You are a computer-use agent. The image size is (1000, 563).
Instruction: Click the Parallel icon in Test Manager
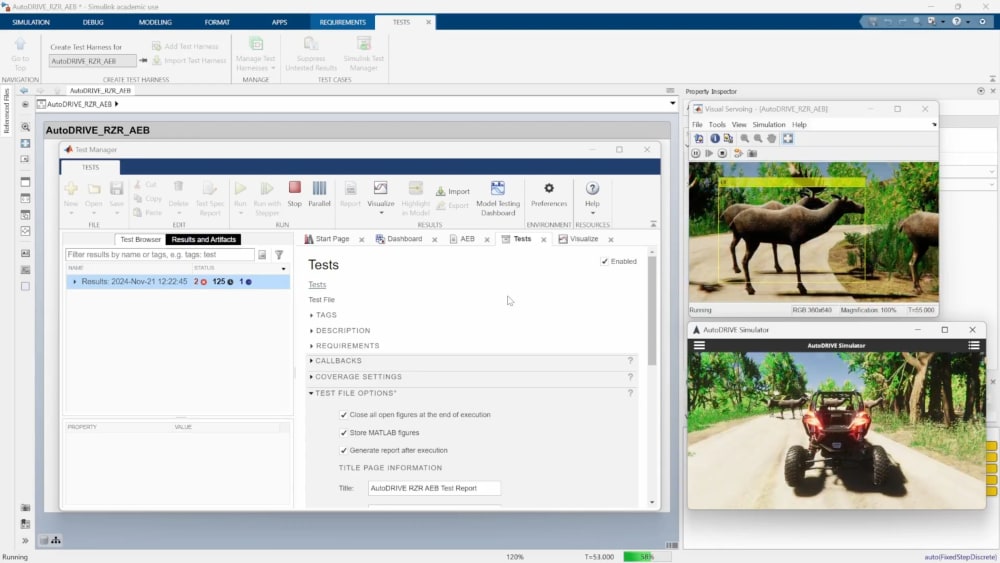[x=319, y=194]
